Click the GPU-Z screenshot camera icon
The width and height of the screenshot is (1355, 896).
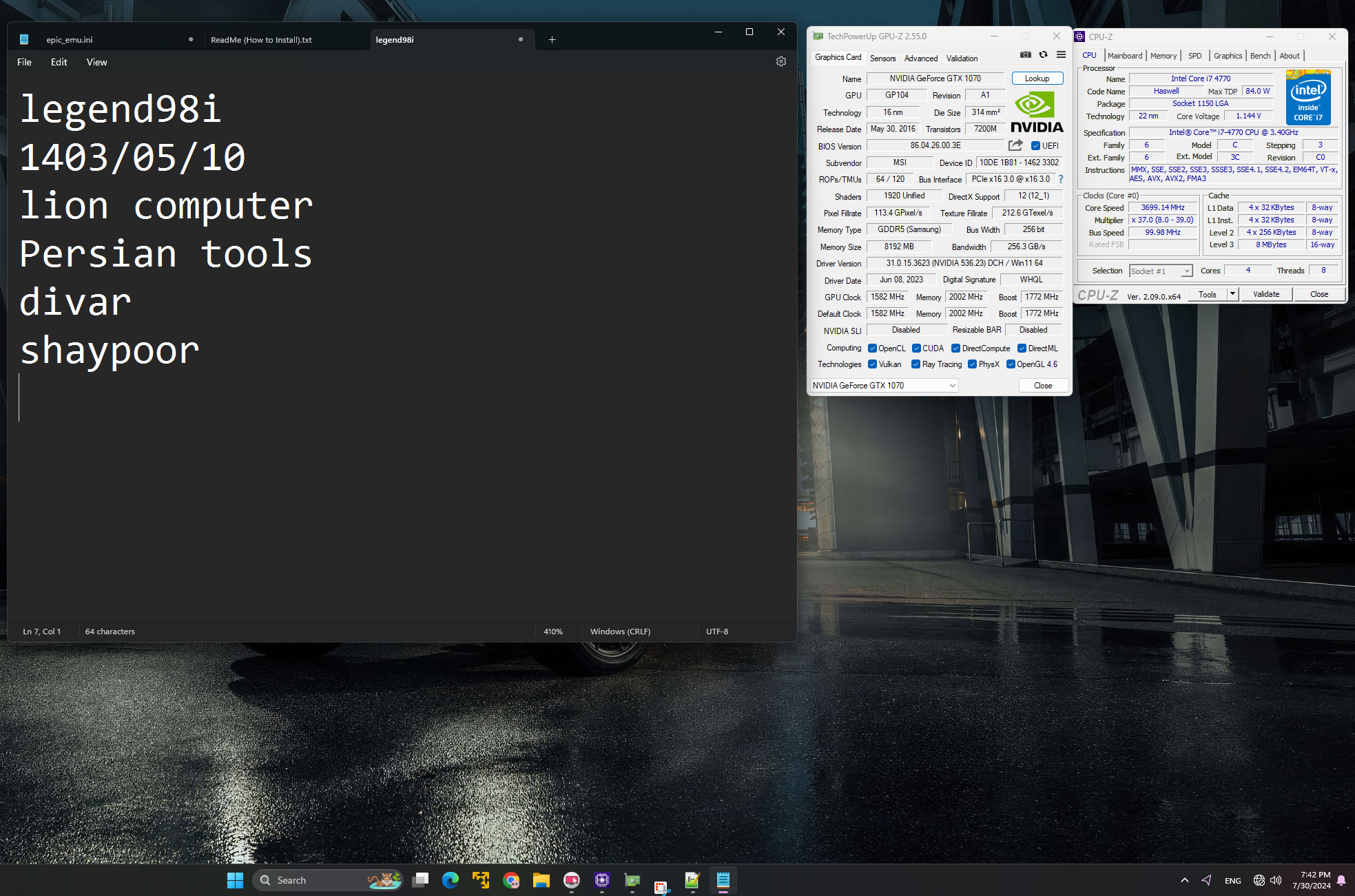[1025, 55]
